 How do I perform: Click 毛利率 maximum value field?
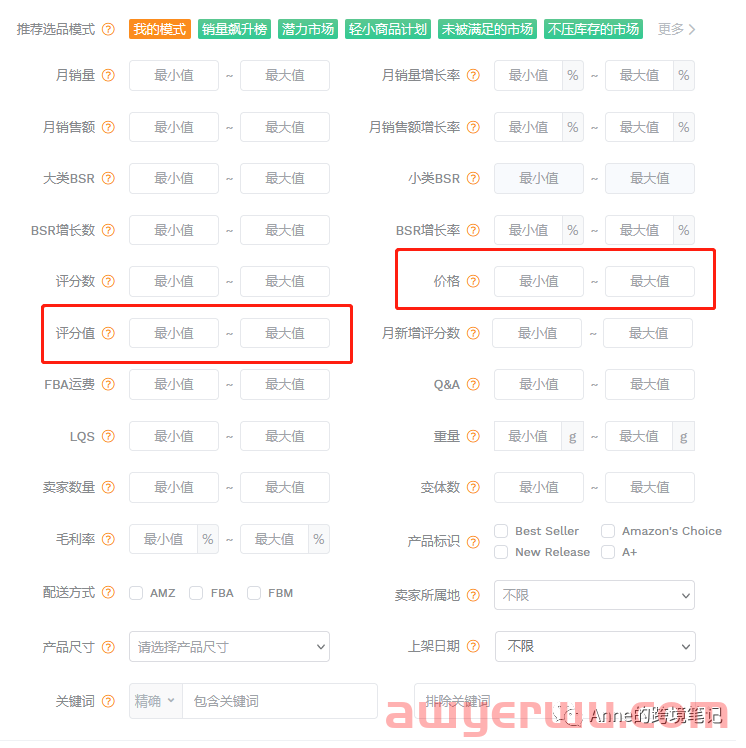[274, 540]
